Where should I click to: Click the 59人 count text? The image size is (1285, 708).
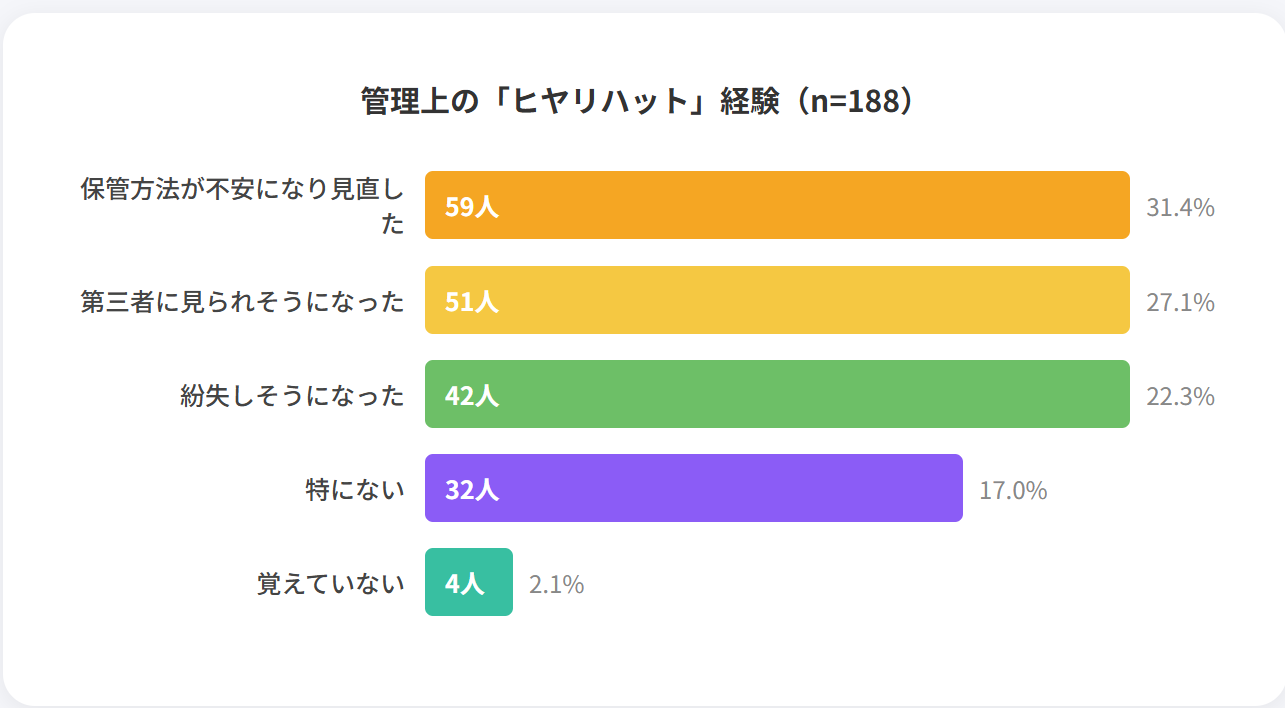[x=472, y=208]
